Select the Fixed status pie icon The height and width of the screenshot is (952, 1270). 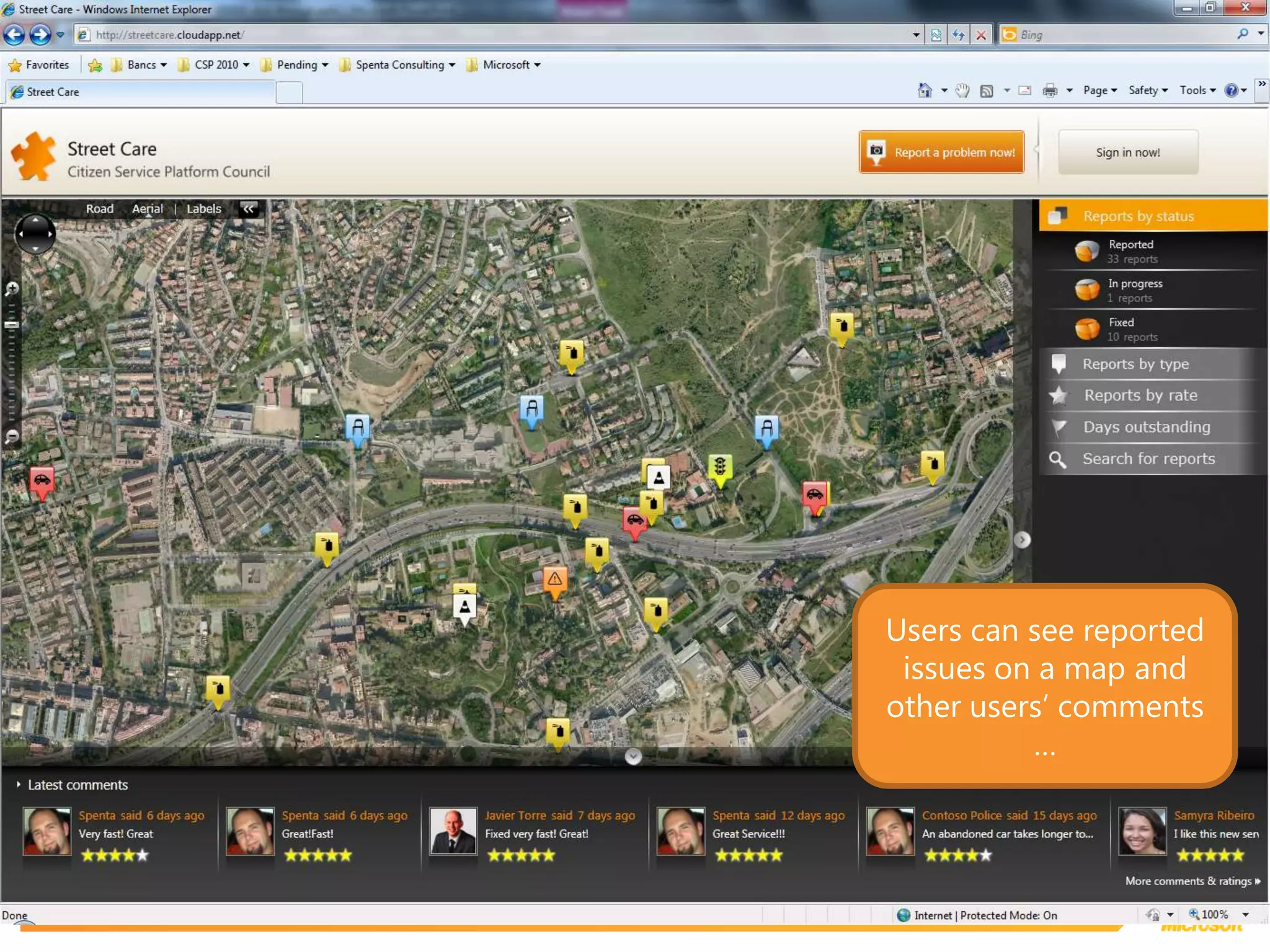[x=1086, y=329]
